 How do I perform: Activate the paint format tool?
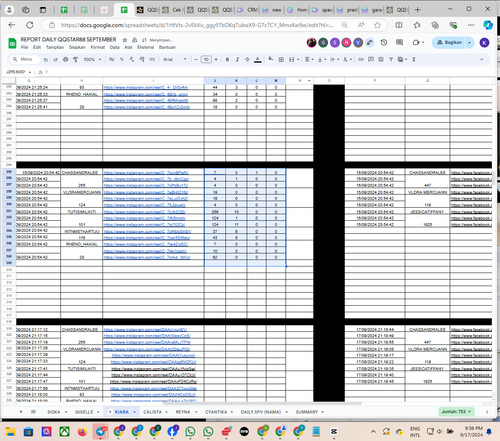point(75,60)
